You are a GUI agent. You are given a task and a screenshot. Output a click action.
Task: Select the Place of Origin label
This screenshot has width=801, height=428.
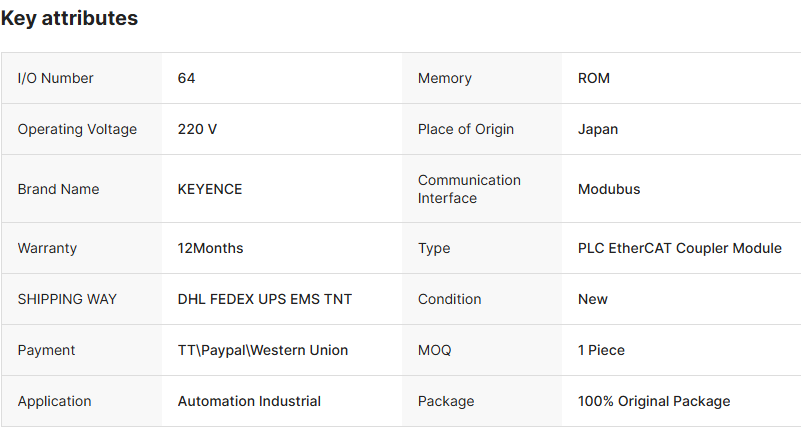(x=466, y=129)
